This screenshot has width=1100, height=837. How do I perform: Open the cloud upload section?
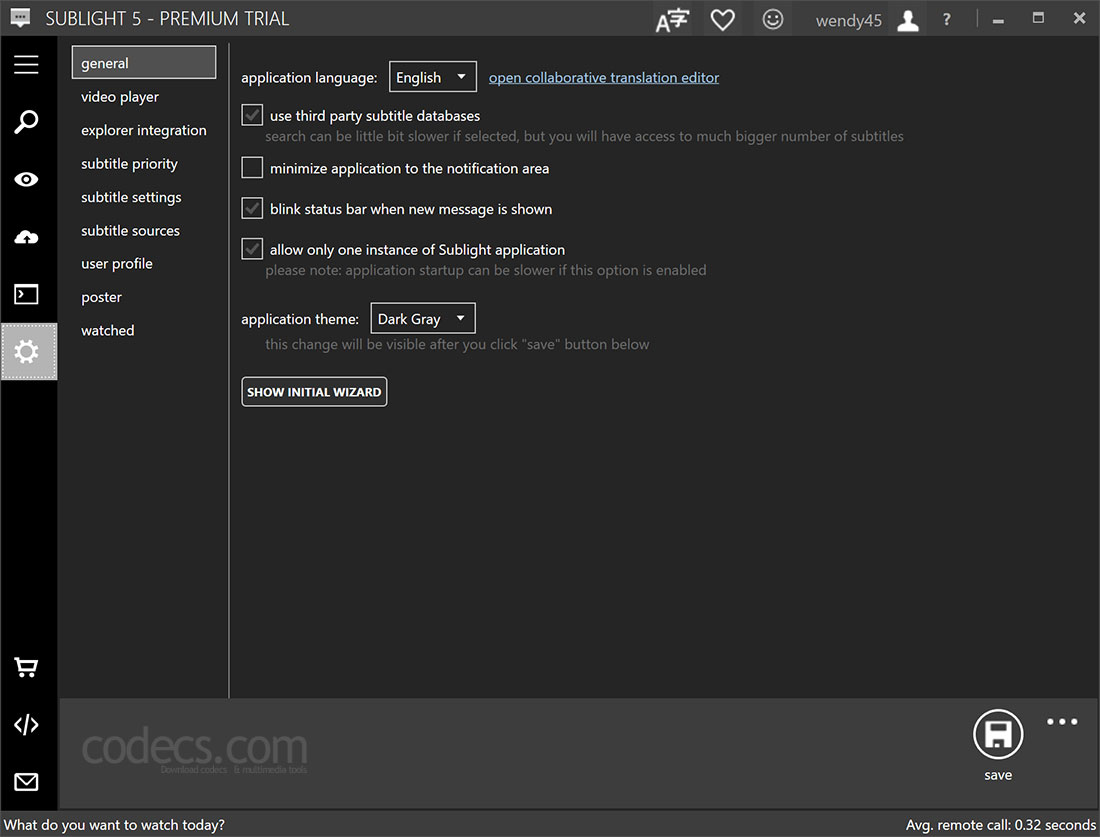27,237
